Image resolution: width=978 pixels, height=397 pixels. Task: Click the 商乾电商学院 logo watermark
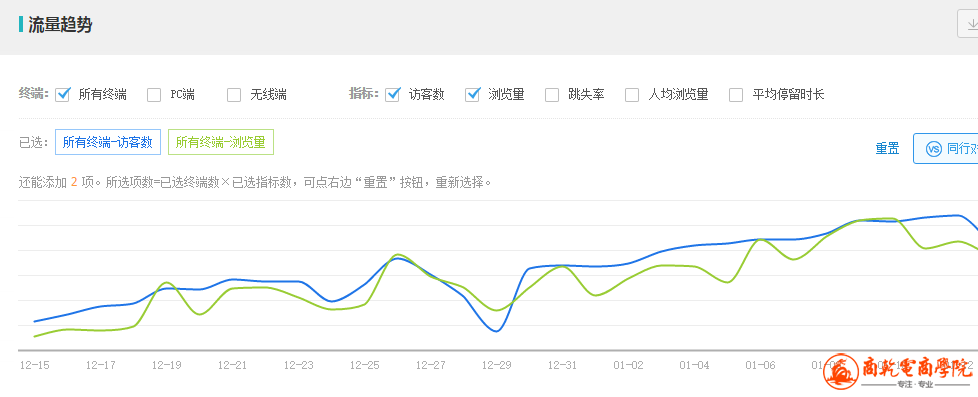click(899, 371)
